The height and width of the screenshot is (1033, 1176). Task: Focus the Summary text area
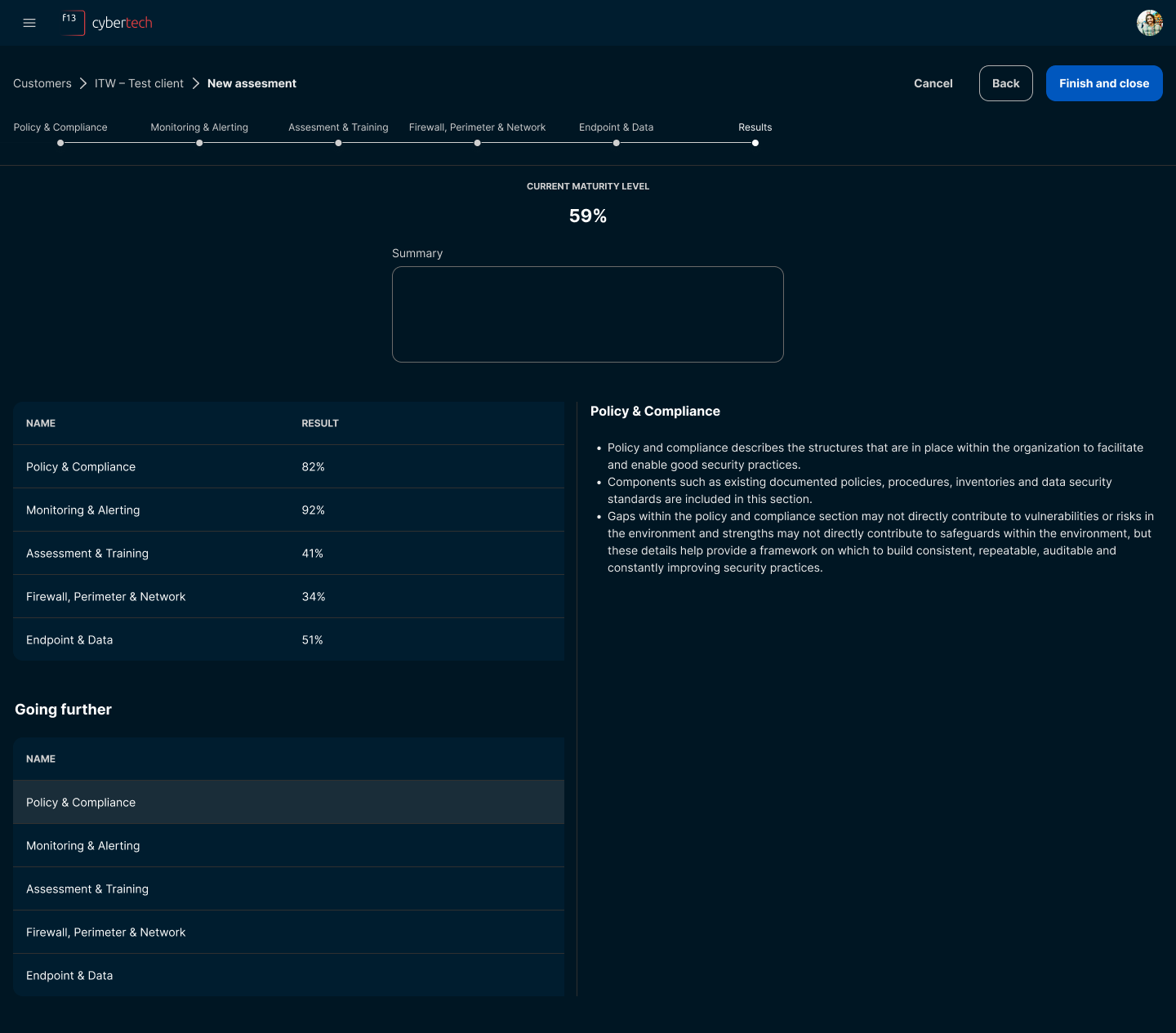click(587, 314)
